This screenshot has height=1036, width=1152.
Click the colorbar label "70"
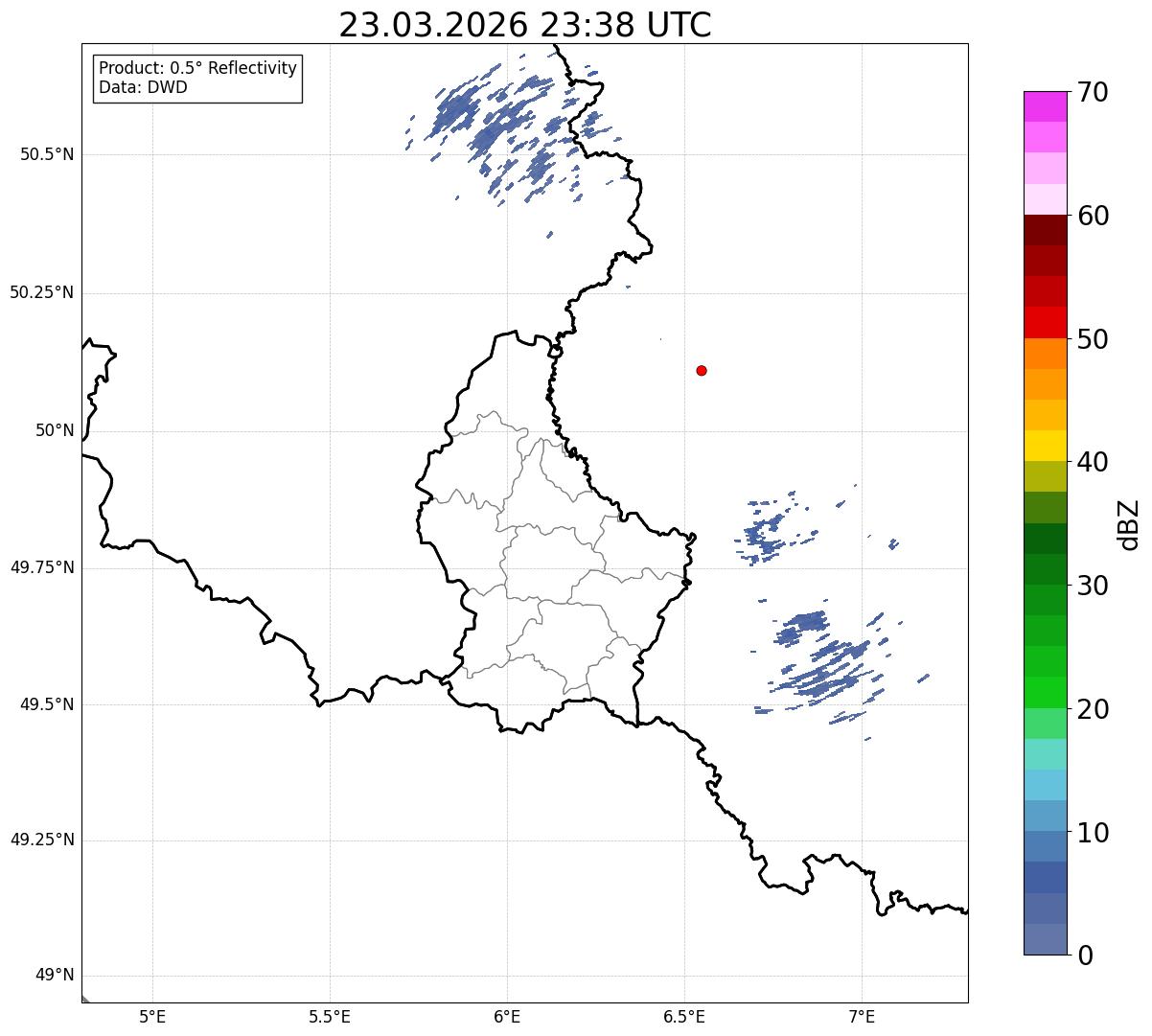1093,92
